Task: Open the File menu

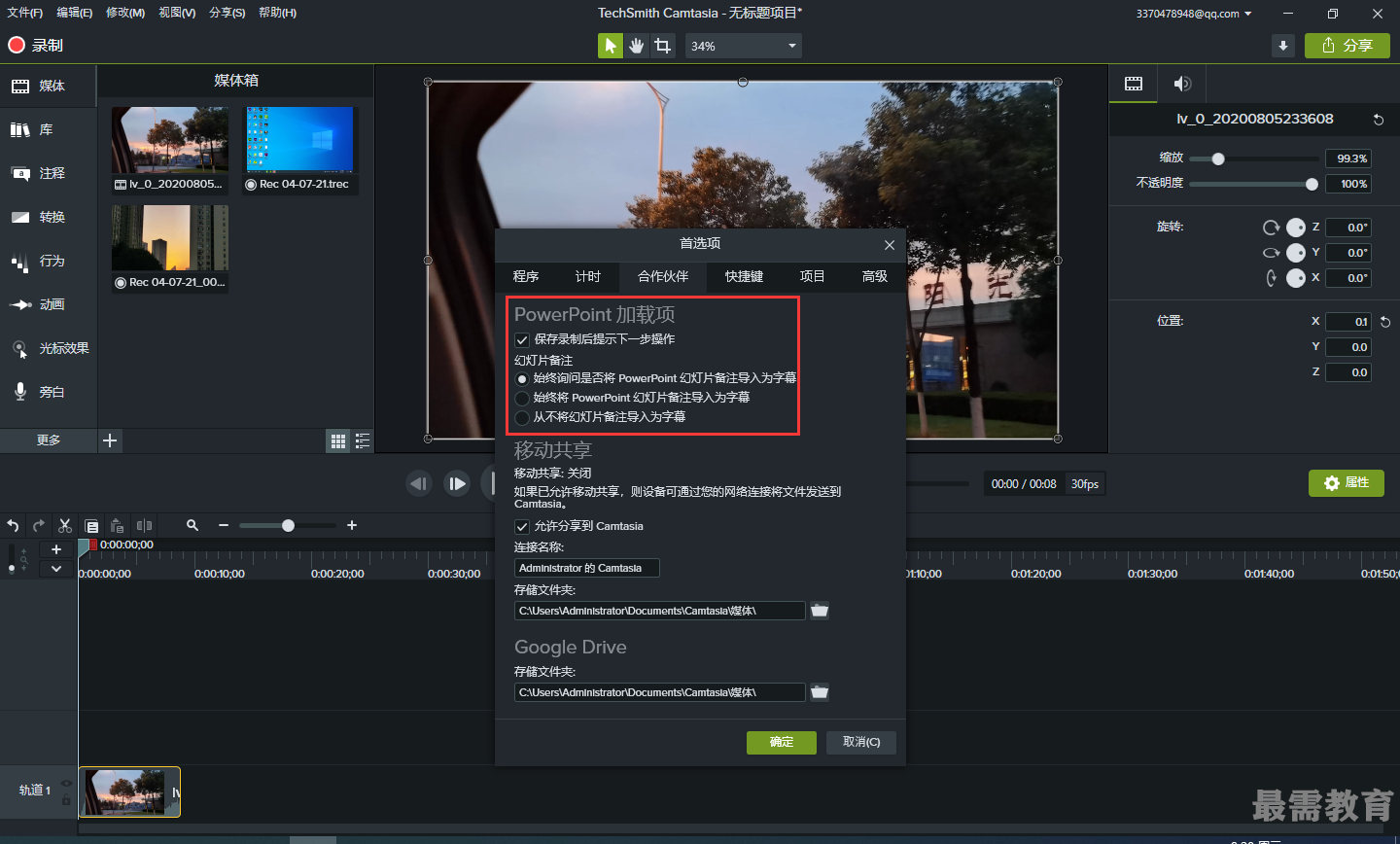Action: (x=24, y=13)
